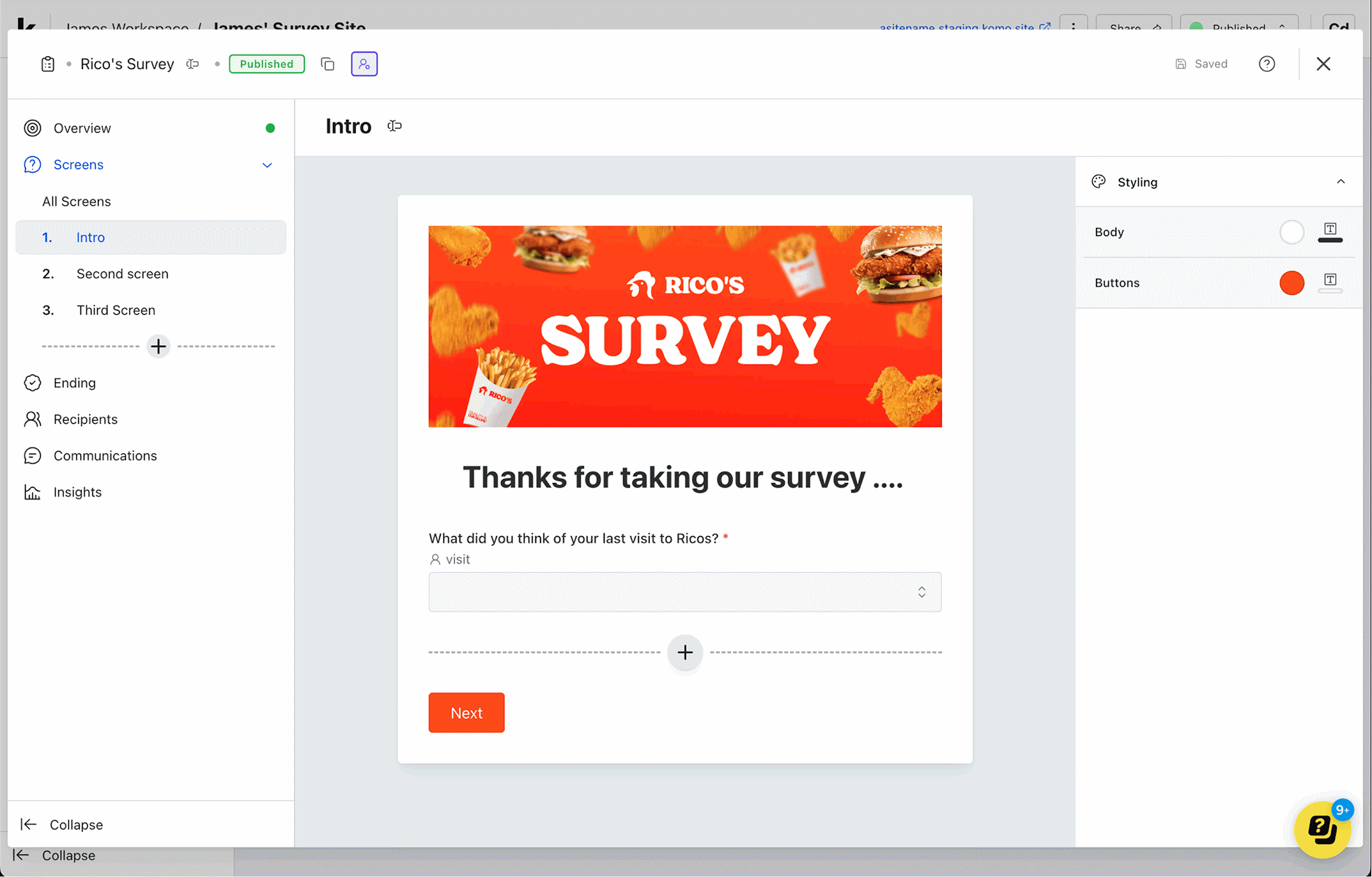The height and width of the screenshot is (877, 1372).
Task: Click the Next button
Action: pos(466,713)
